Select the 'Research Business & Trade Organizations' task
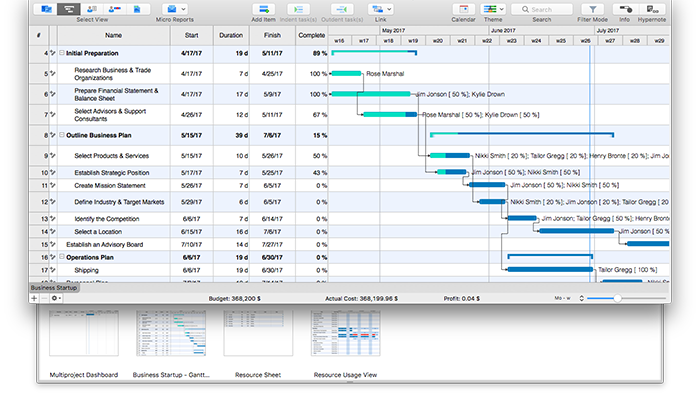The image size is (700, 394). (x=112, y=74)
